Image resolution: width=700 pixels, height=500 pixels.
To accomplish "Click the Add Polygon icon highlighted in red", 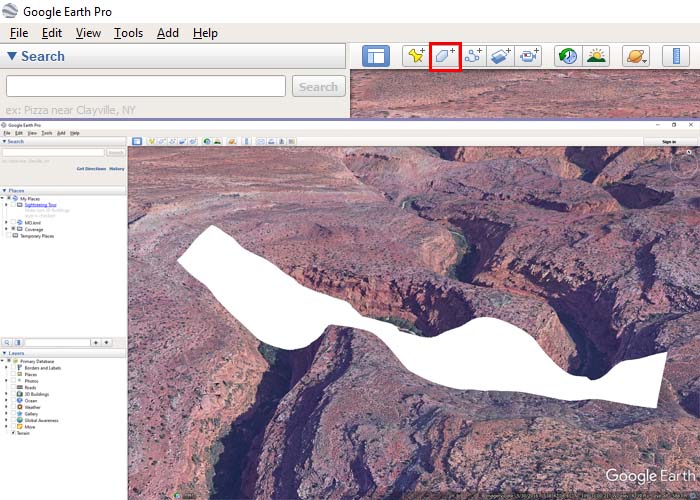I will [445, 56].
